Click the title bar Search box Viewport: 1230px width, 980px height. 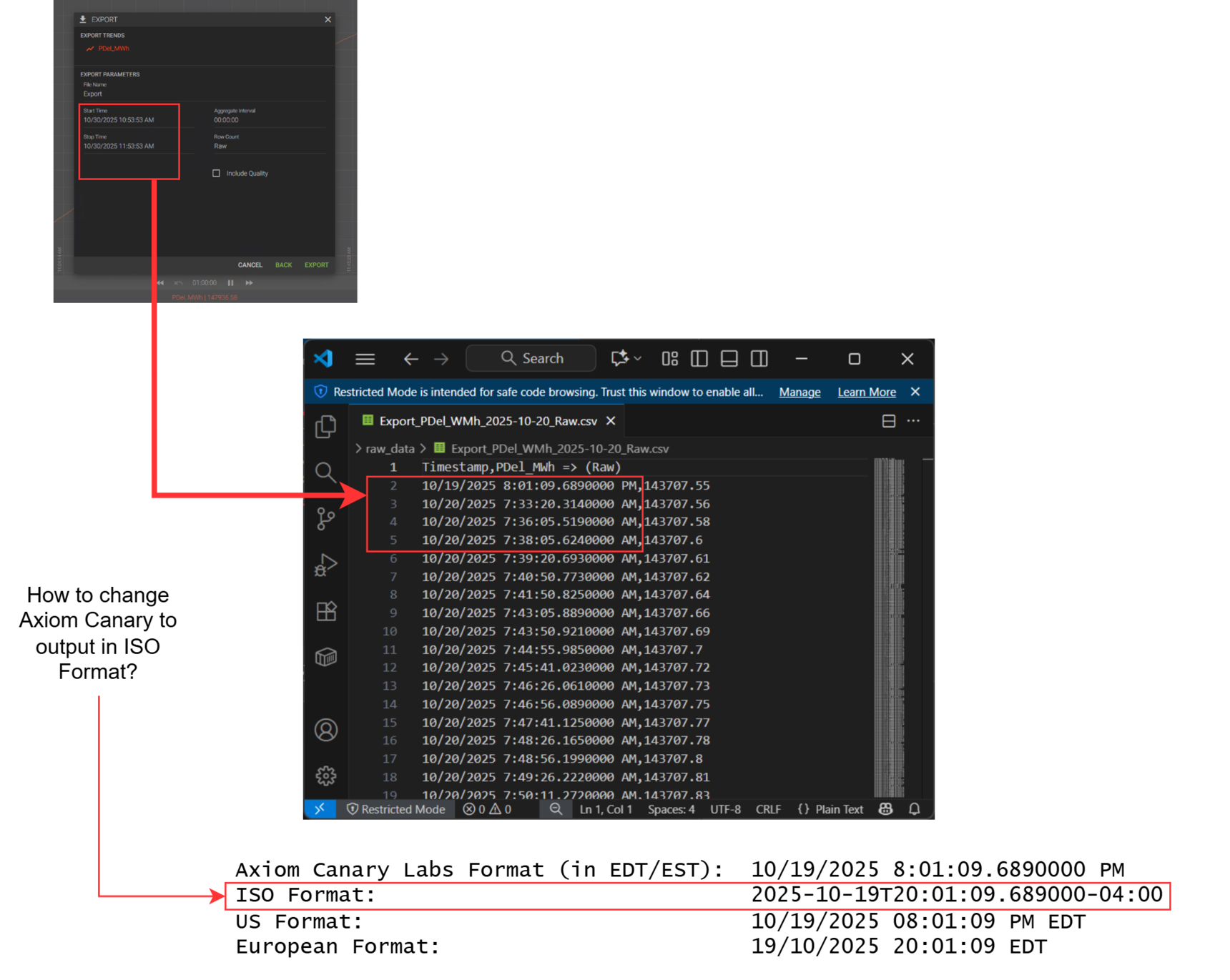click(531, 358)
